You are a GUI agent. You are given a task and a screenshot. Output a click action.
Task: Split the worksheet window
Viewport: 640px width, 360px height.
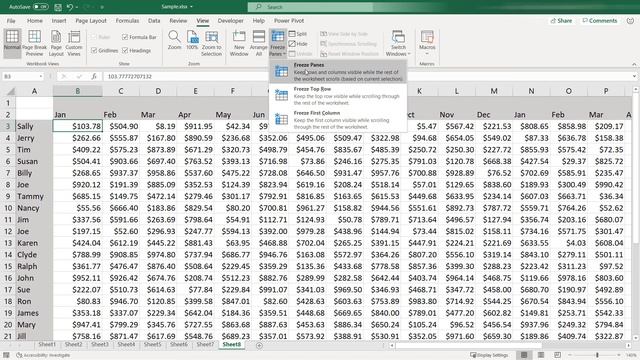(x=298, y=34)
